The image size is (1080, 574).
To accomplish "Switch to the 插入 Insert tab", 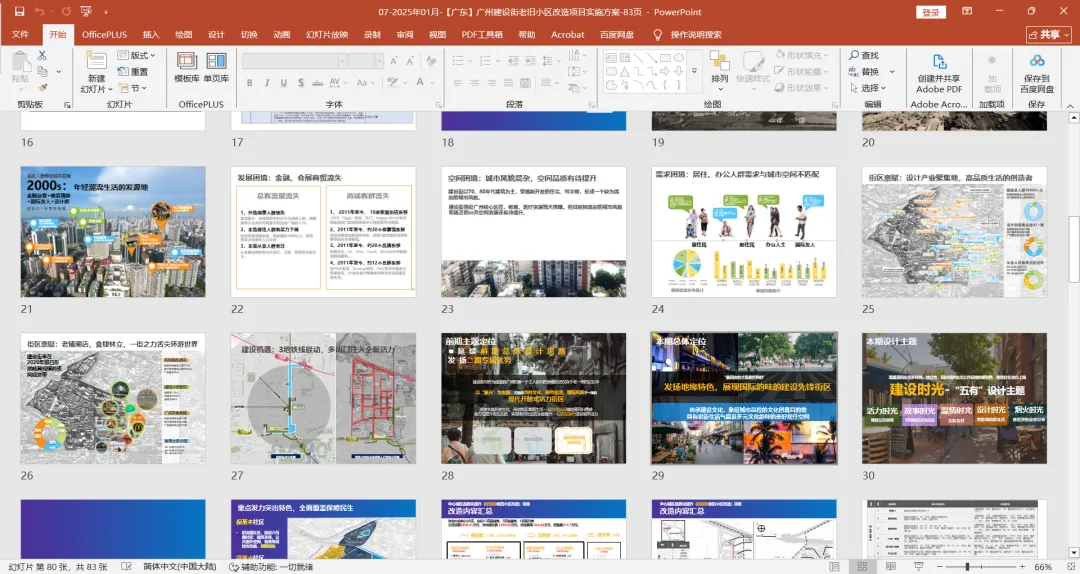I will (151, 34).
